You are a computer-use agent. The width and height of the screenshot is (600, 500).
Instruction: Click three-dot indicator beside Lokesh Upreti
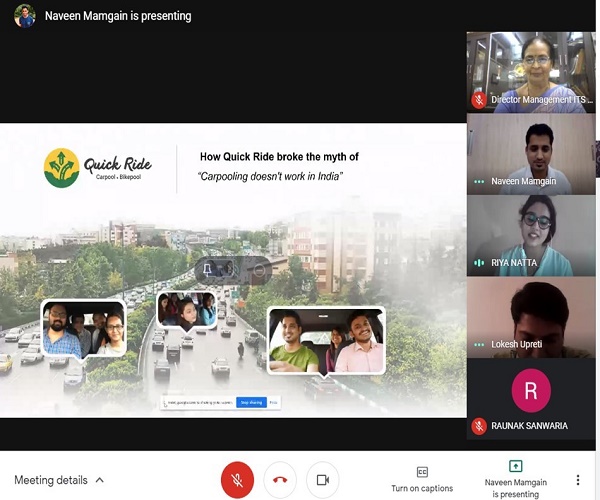pyautogui.click(x=479, y=345)
